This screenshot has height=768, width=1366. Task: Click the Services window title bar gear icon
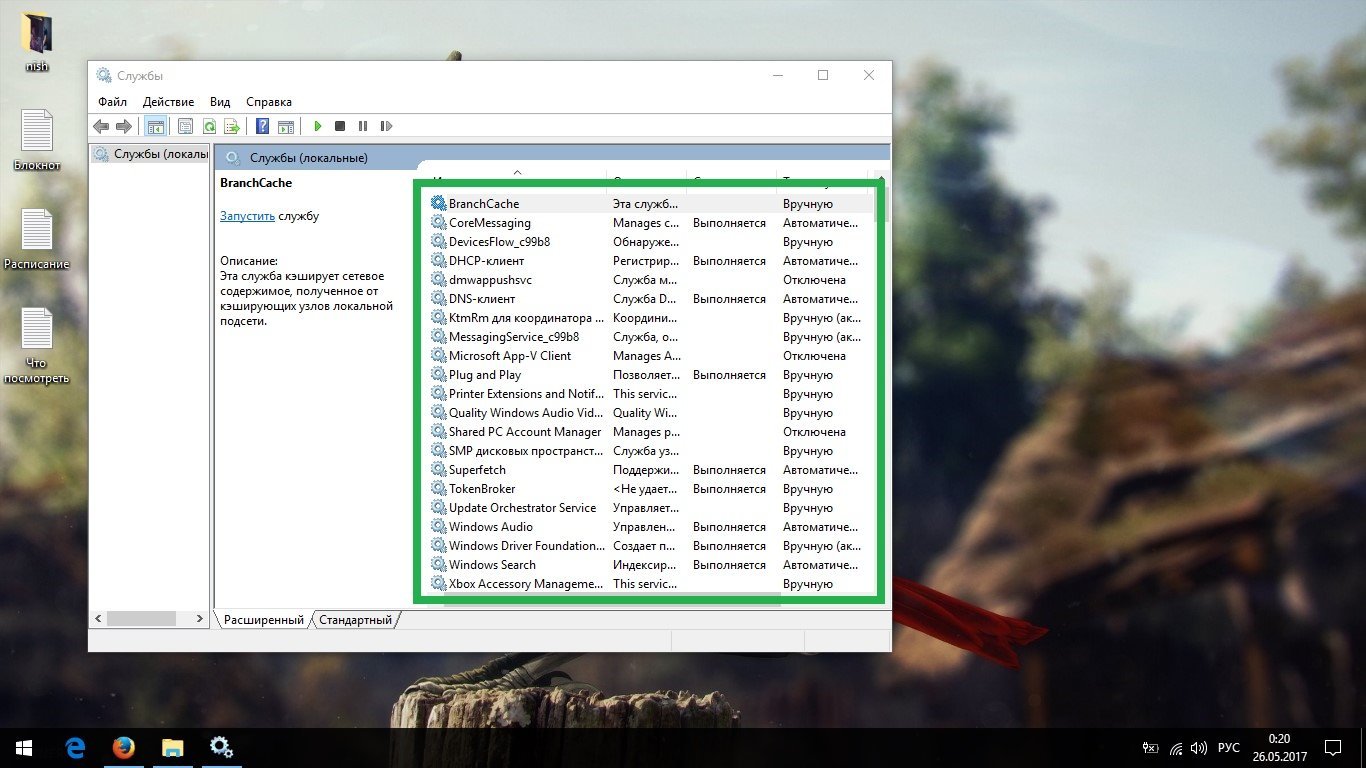[104, 75]
